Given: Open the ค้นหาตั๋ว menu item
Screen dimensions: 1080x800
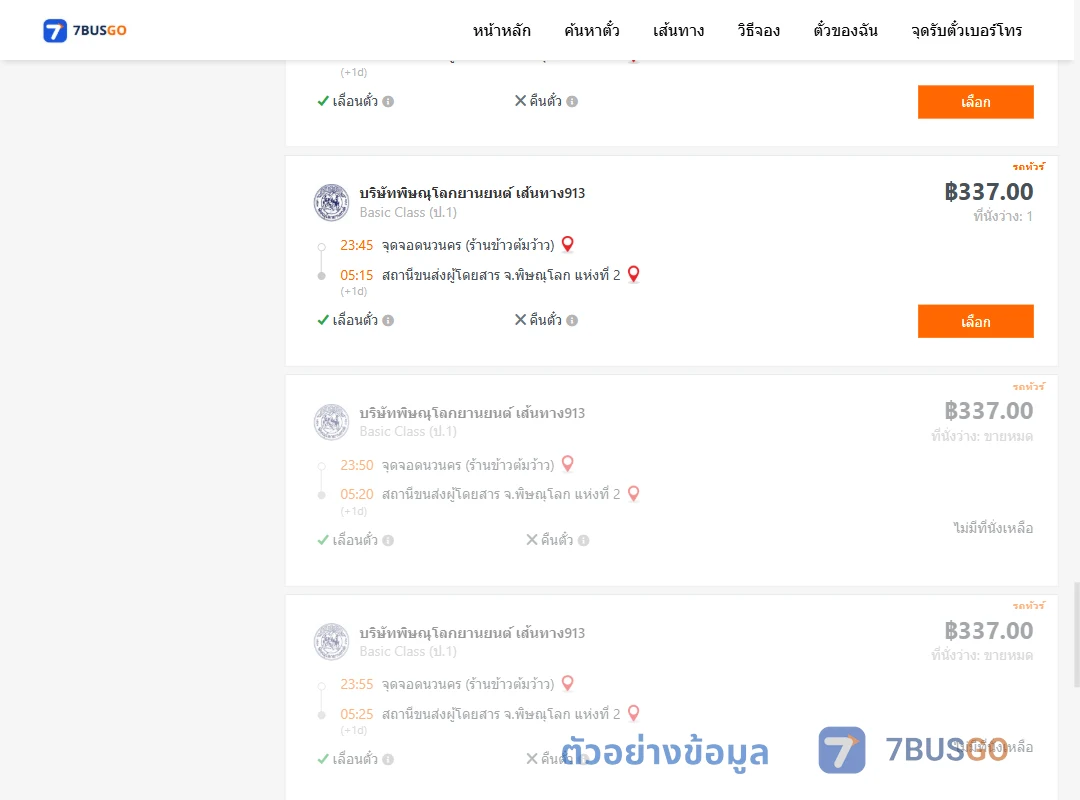Looking at the screenshot, I should pyautogui.click(x=592, y=30).
